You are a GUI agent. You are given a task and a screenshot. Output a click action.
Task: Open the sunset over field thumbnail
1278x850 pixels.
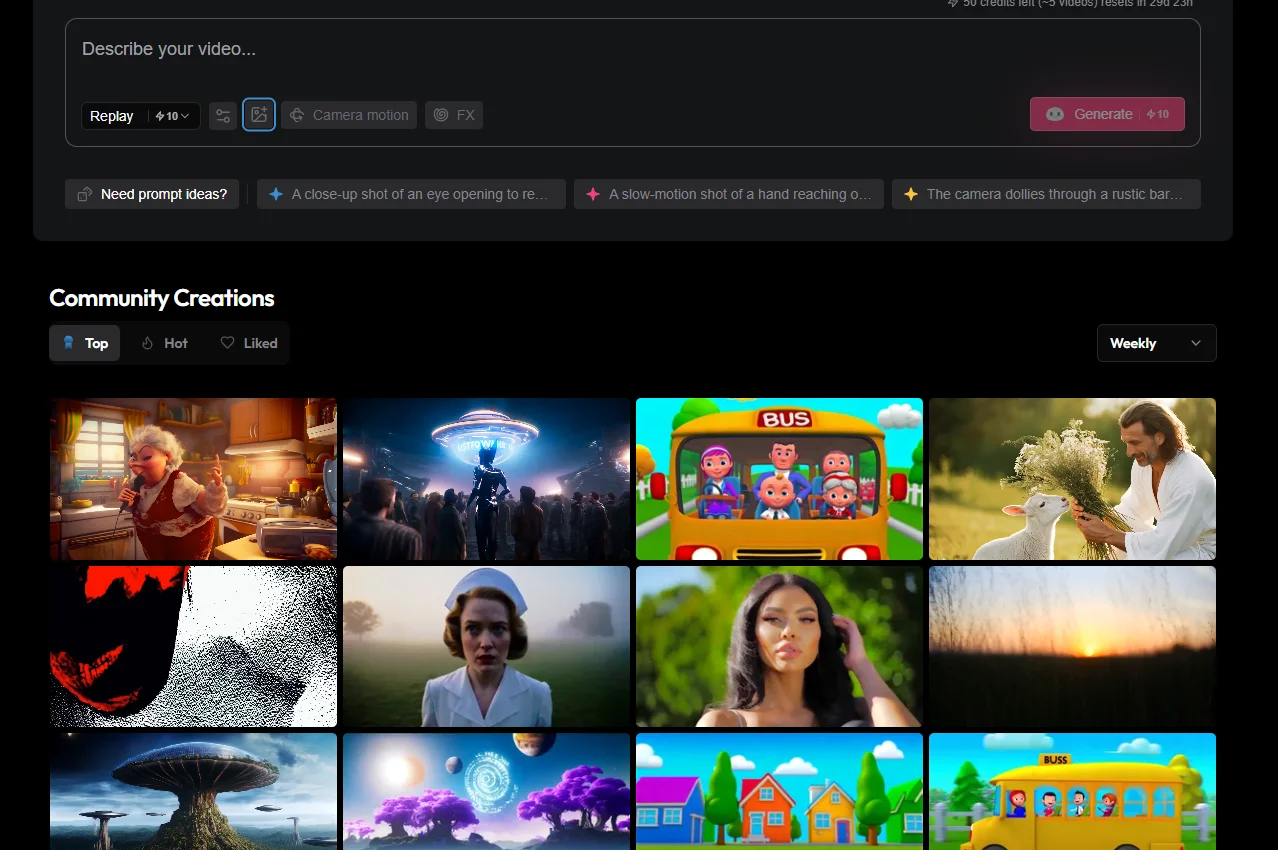coord(1072,646)
